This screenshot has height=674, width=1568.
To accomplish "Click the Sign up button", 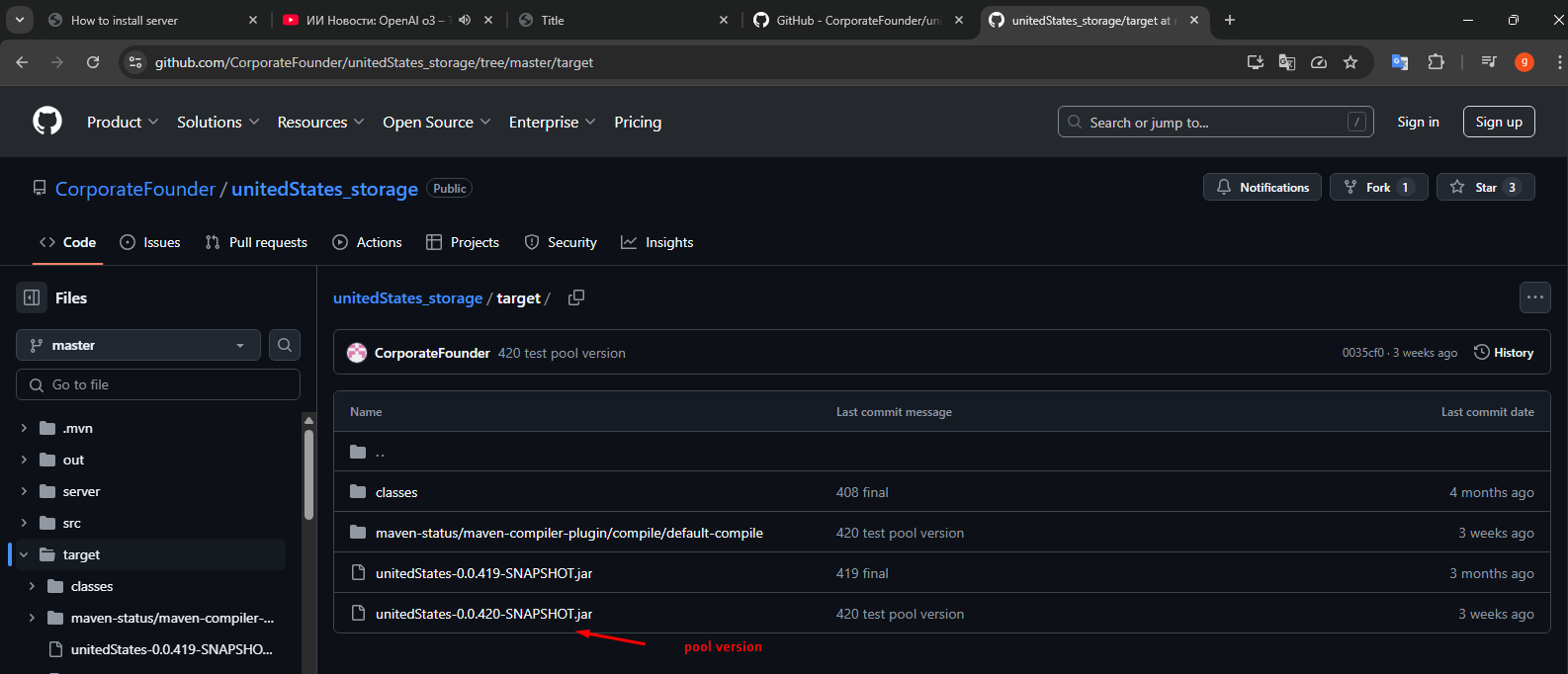I will [x=1498, y=122].
